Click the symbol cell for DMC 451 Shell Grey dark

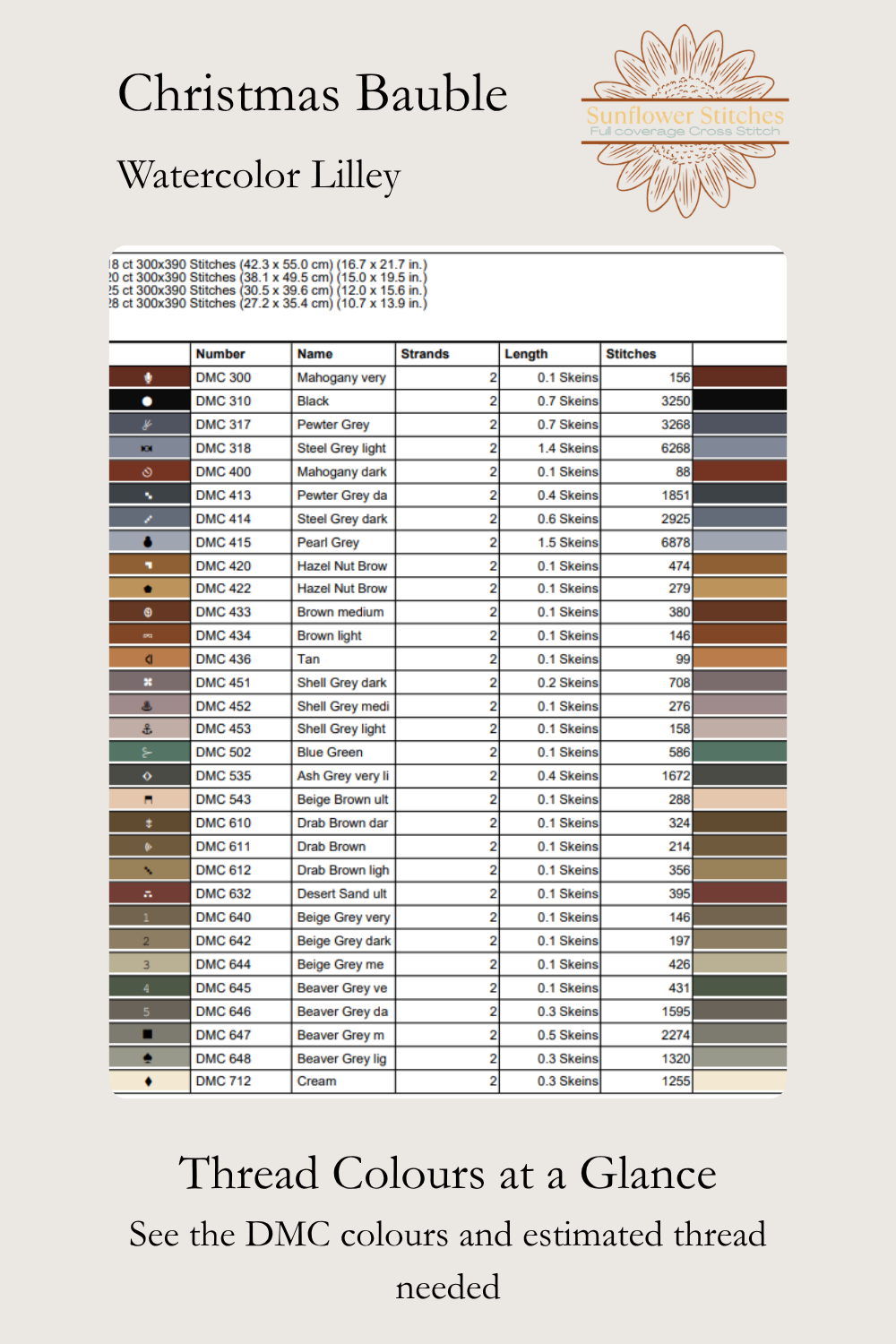tap(150, 683)
